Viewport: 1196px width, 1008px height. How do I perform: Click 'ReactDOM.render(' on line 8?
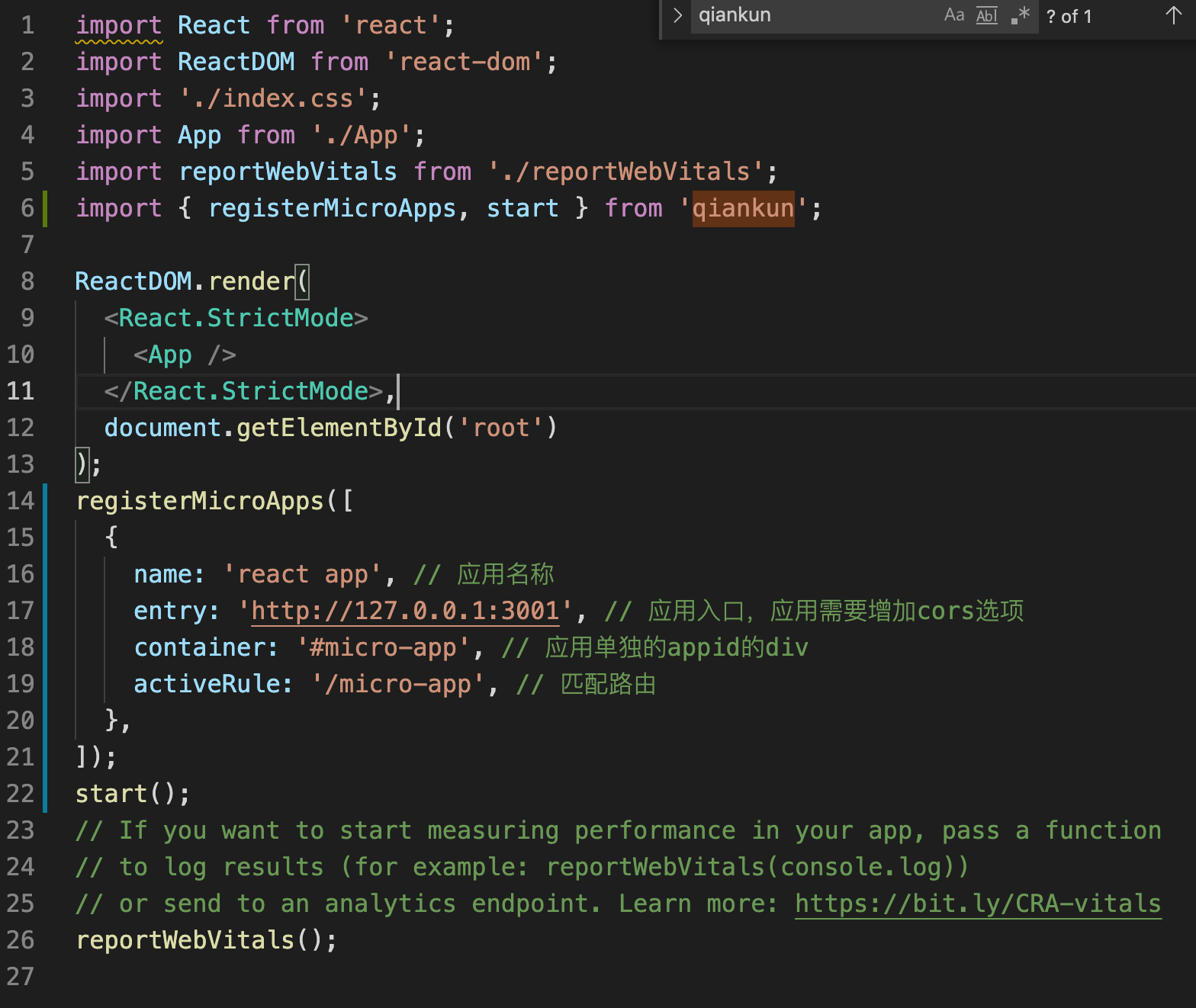[192, 281]
